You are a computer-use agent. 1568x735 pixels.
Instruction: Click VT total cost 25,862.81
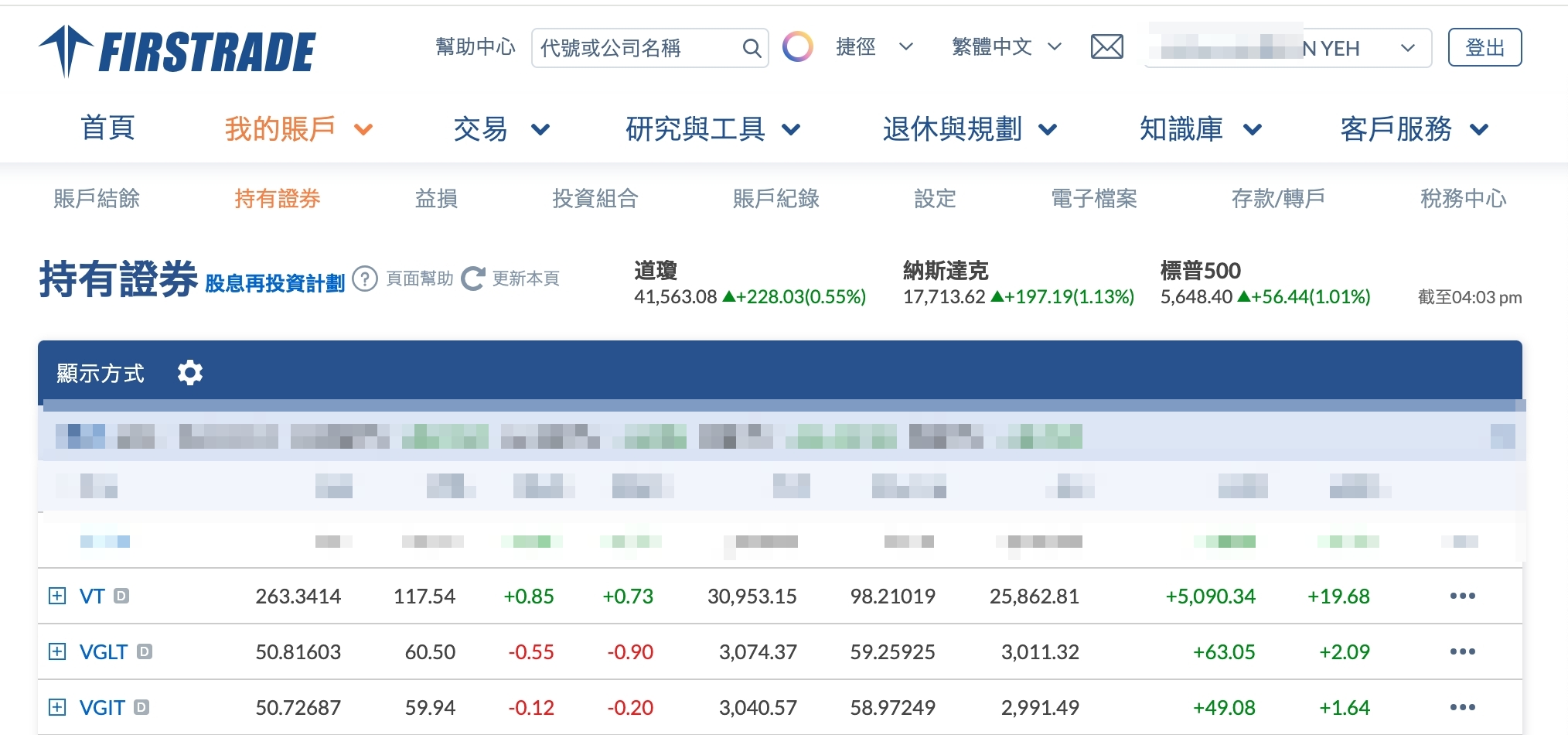click(x=1035, y=597)
